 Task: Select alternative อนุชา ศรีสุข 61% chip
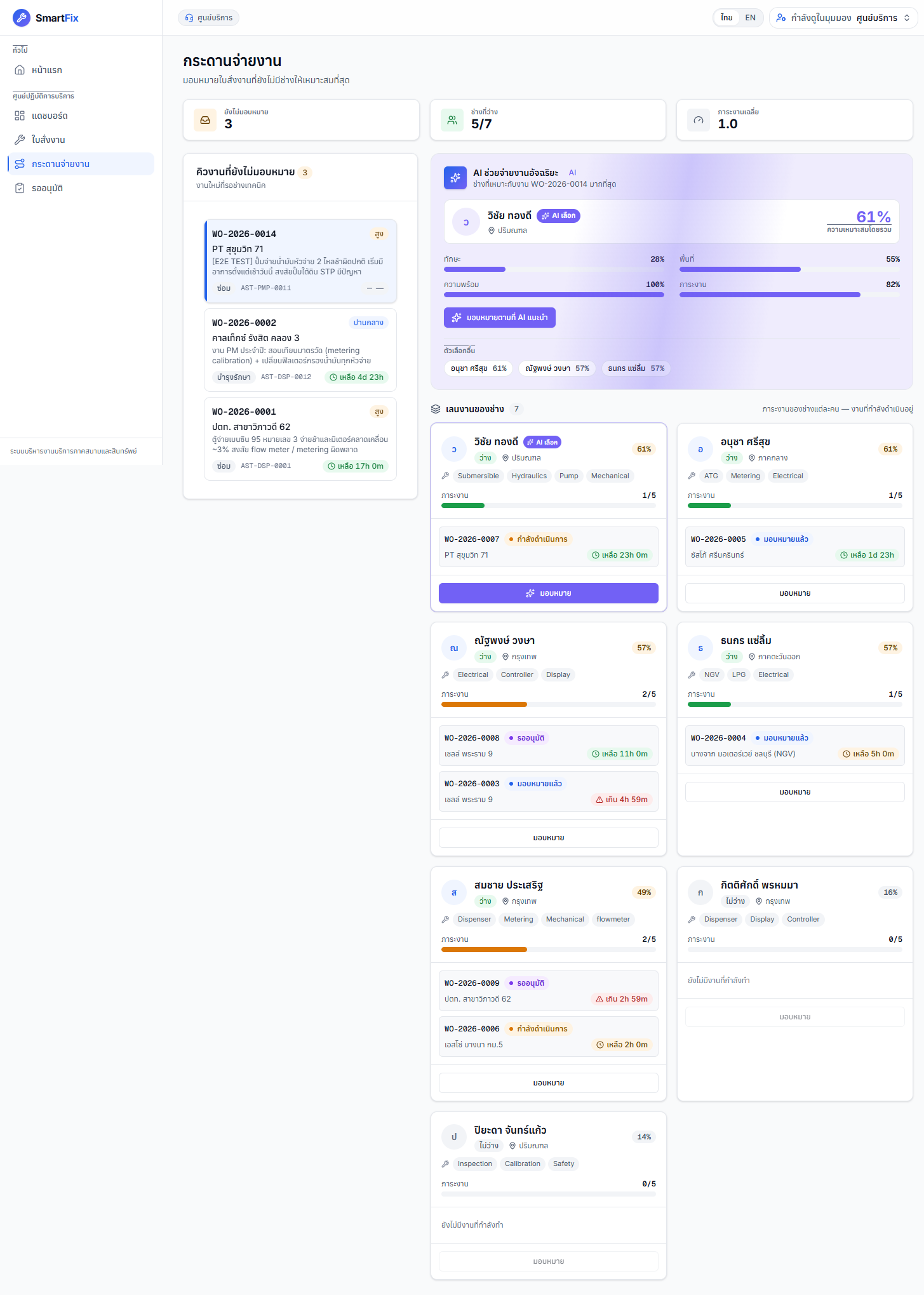point(479,368)
